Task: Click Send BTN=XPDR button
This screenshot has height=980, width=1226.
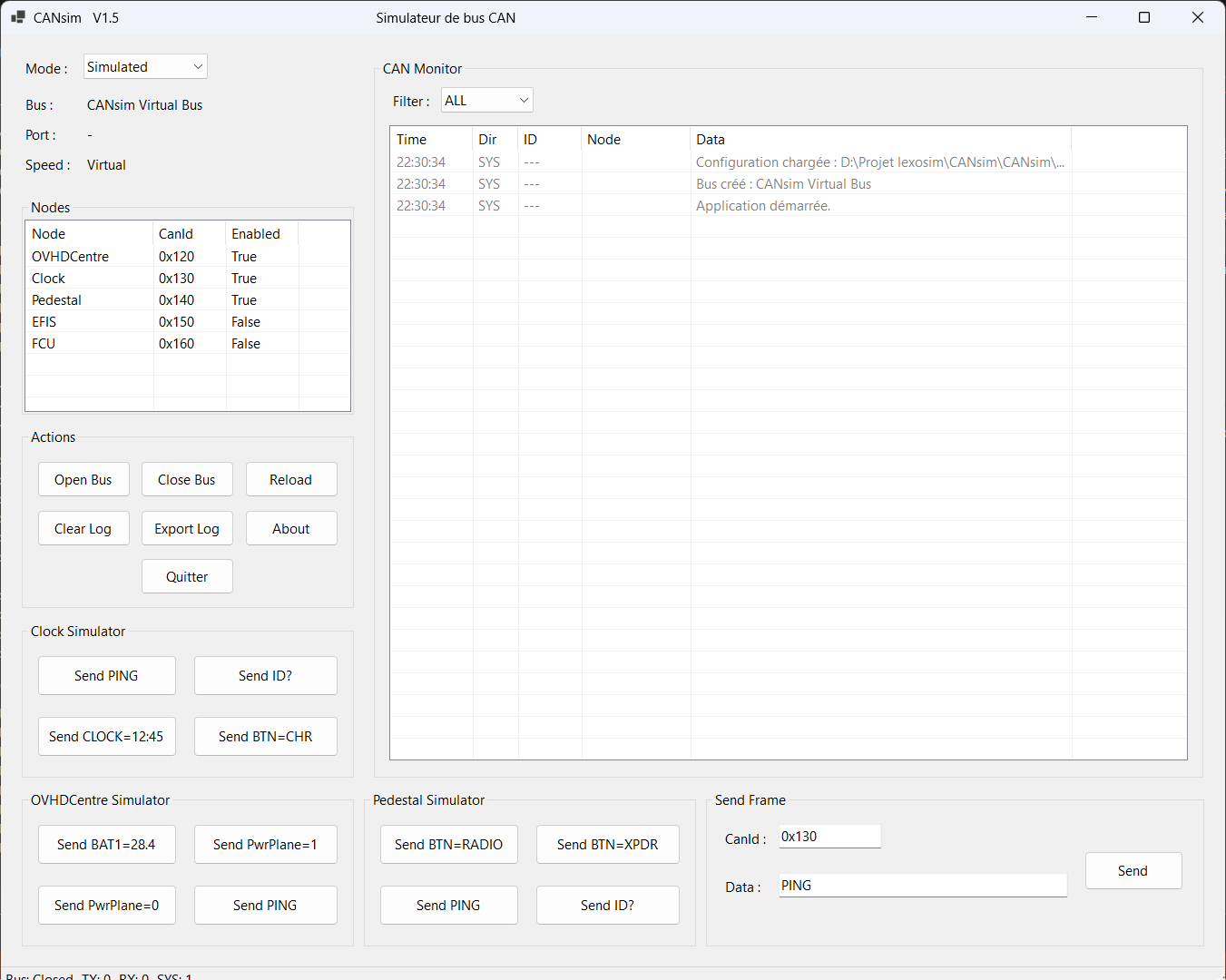Action: tap(607, 845)
